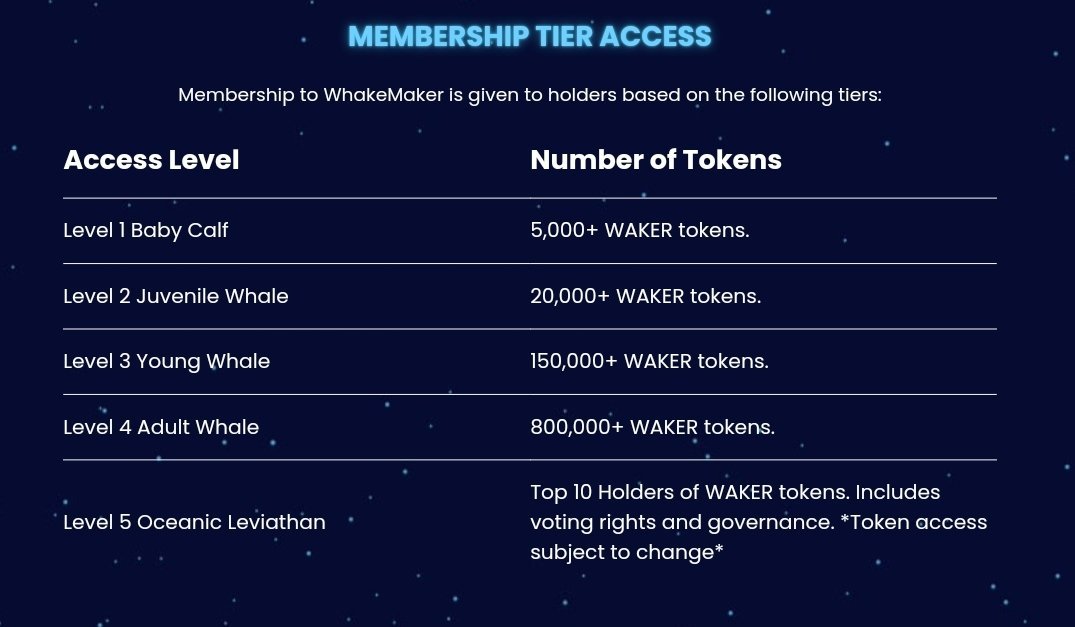Viewport: 1075px width, 627px height.
Task: Select the Level 5 Oceanic Leviathan row label
Action: (194, 522)
